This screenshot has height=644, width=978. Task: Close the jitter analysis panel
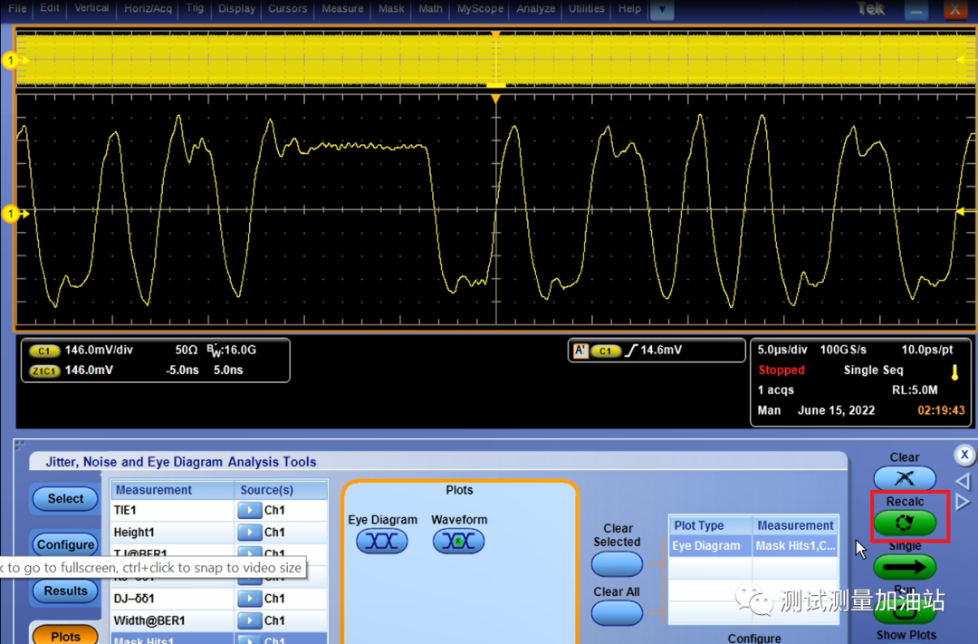click(964, 455)
